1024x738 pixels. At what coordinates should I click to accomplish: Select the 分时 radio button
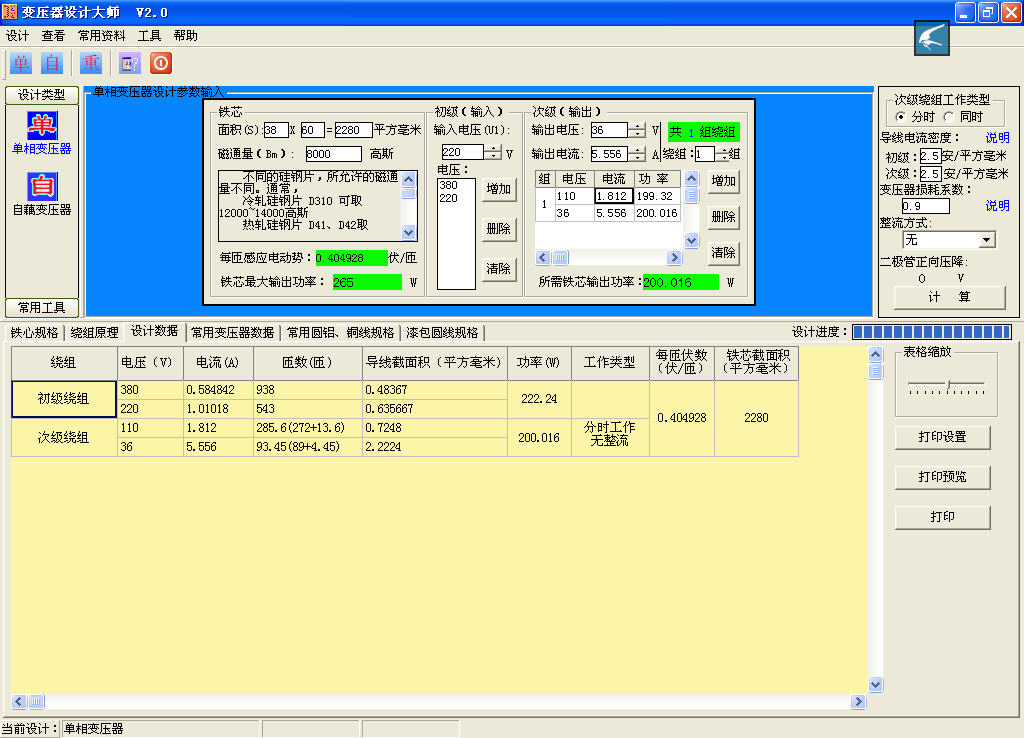[901, 116]
